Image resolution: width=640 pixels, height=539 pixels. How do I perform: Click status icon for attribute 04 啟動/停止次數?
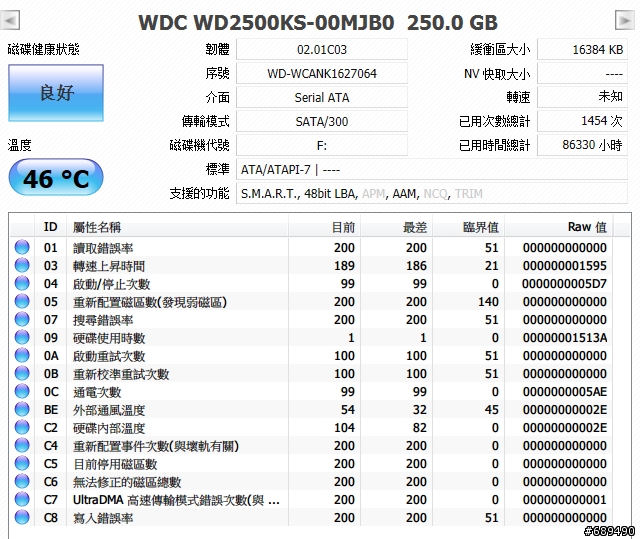click(x=22, y=283)
